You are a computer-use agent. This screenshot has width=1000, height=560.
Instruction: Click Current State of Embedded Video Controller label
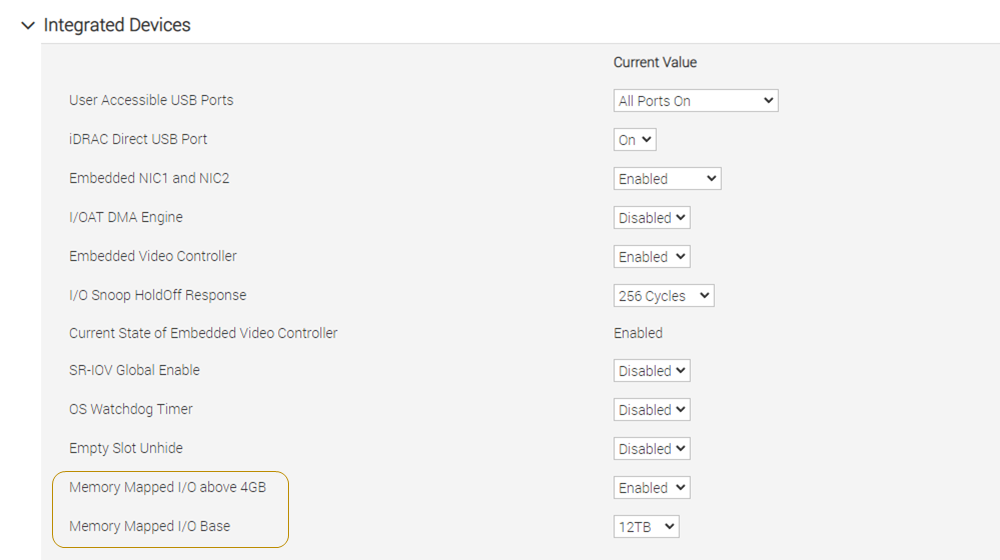(x=203, y=333)
